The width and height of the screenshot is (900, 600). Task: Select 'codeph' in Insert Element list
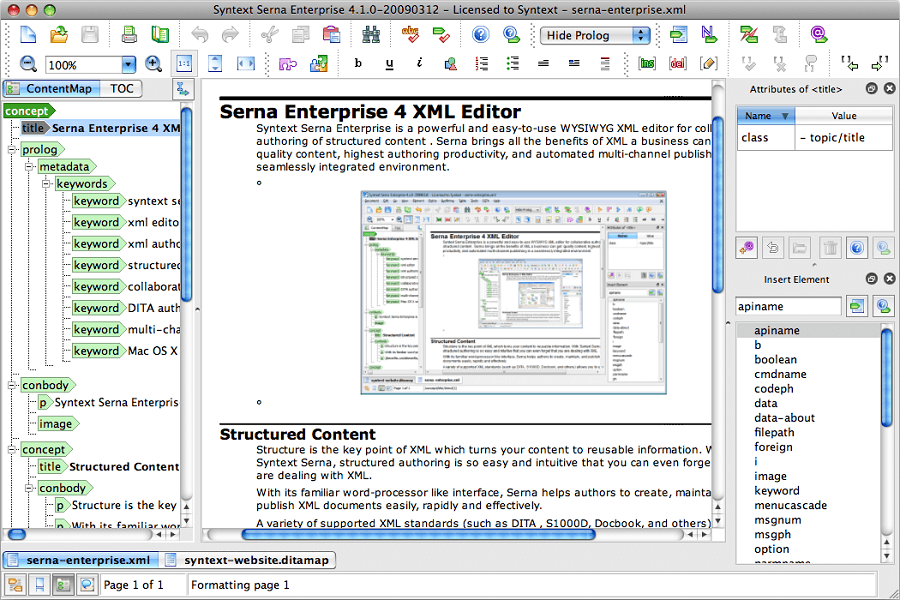coord(773,389)
